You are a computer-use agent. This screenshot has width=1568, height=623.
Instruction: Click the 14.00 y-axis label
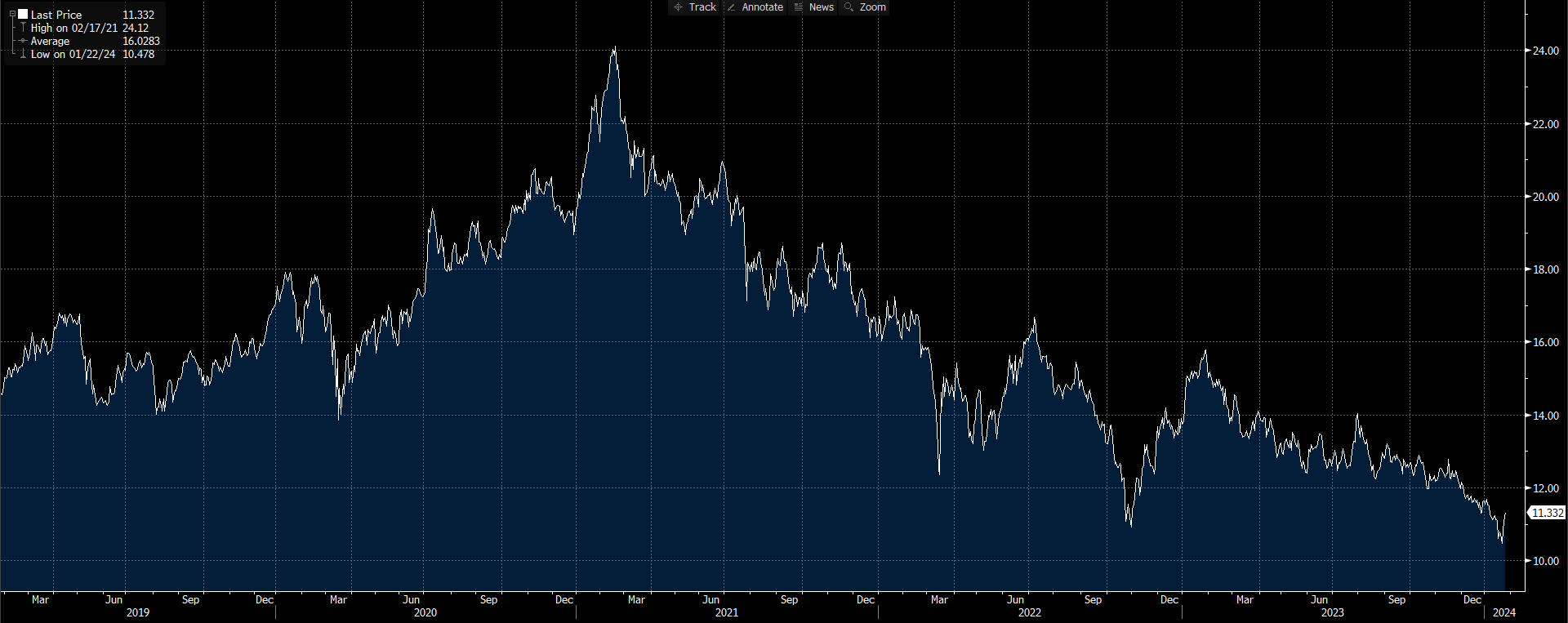pyautogui.click(x=1545, y=416)
